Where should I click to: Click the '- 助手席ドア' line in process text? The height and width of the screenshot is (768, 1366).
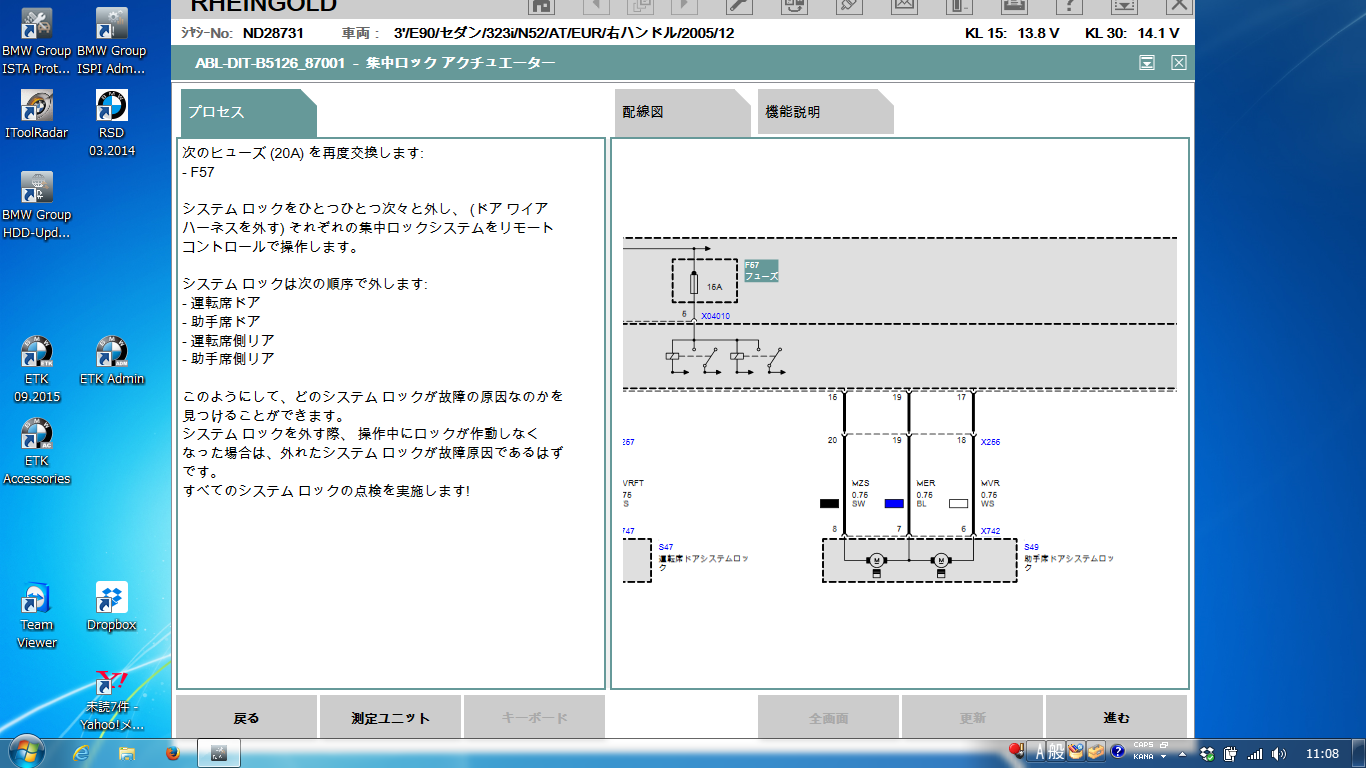[x=221, y=321]
